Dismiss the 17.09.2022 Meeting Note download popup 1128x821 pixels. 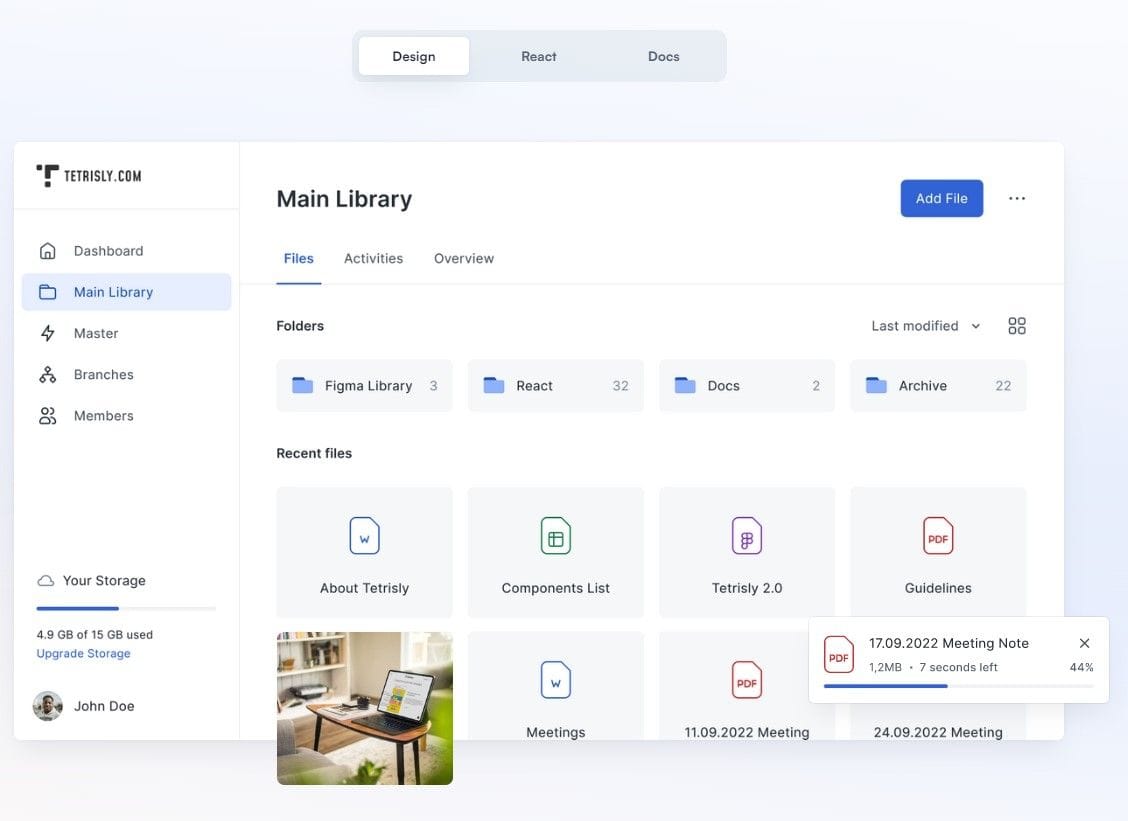point(1084,643)
